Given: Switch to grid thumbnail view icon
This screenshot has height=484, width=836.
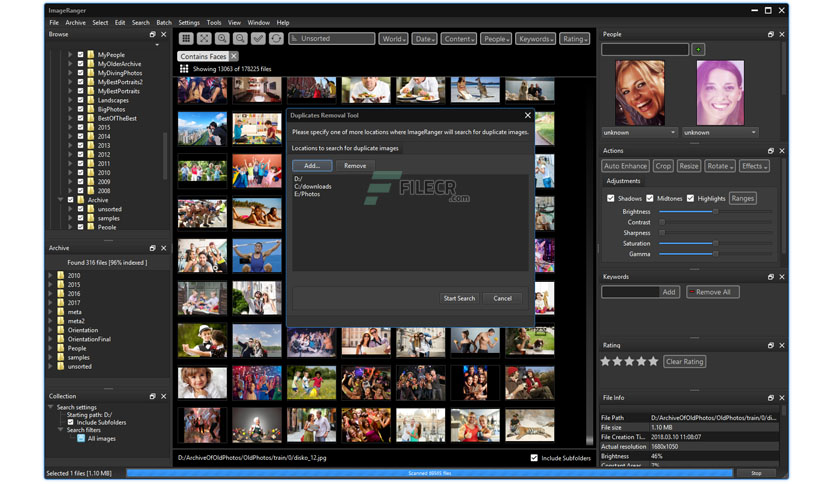Looking at the screenshot, I should [186, 38].
